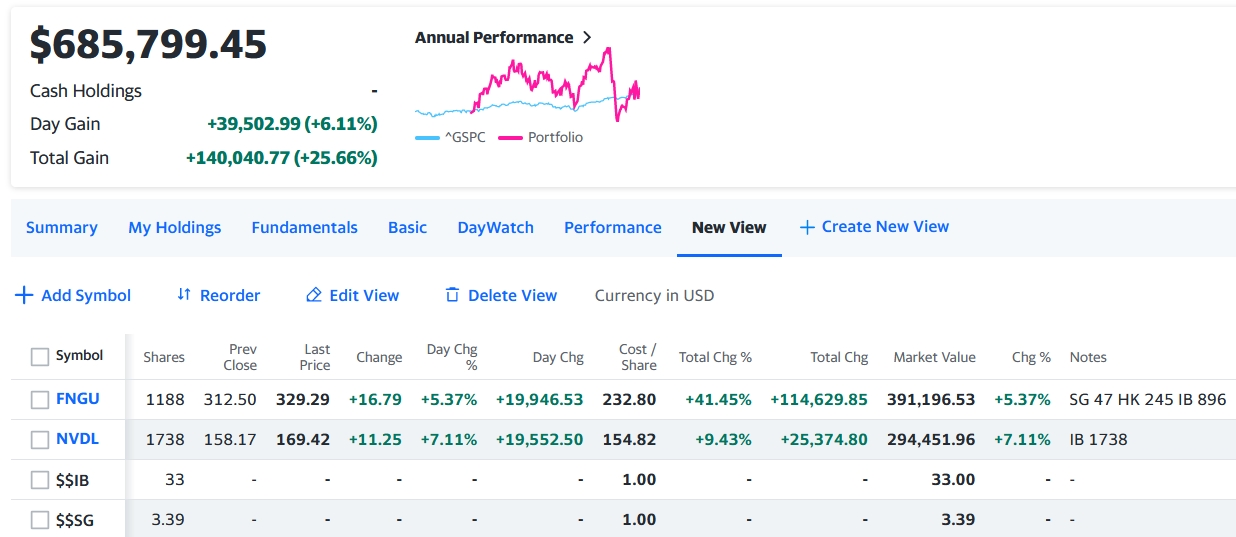Sort by Market Value column header
This screenshot has width=1236, height=537.
(934, 357)
